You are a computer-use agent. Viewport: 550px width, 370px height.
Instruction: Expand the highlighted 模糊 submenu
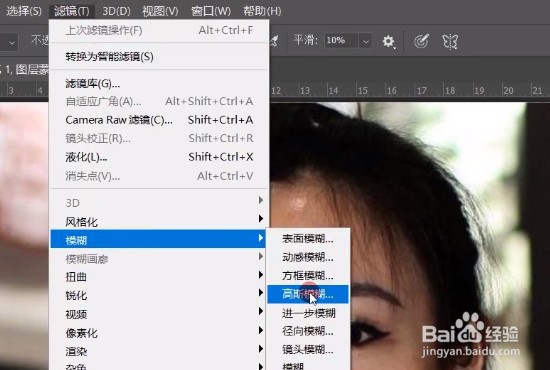click(x=158, y=240)
